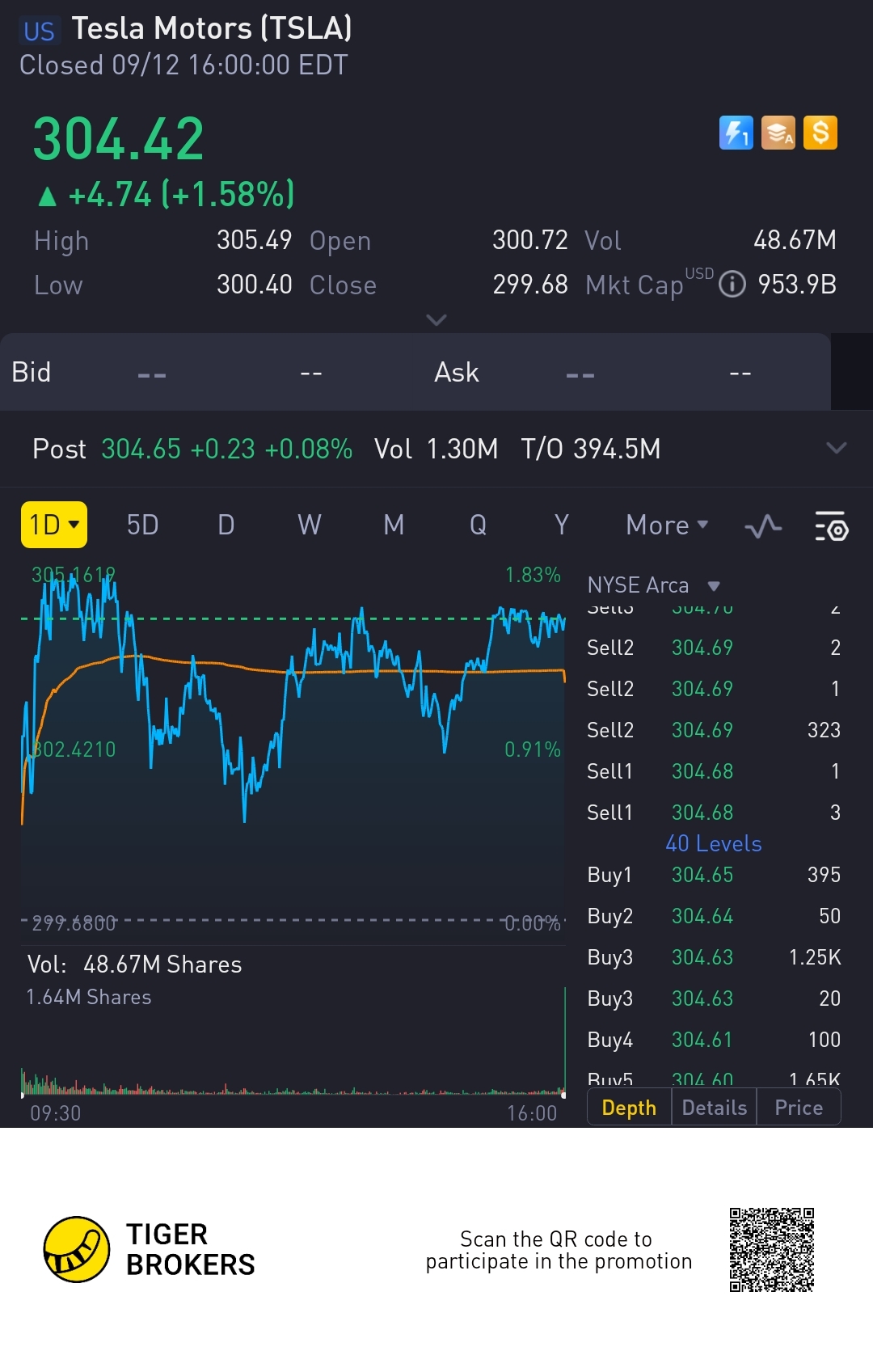Tap the Buy2 304.64 row

(714, 916)
